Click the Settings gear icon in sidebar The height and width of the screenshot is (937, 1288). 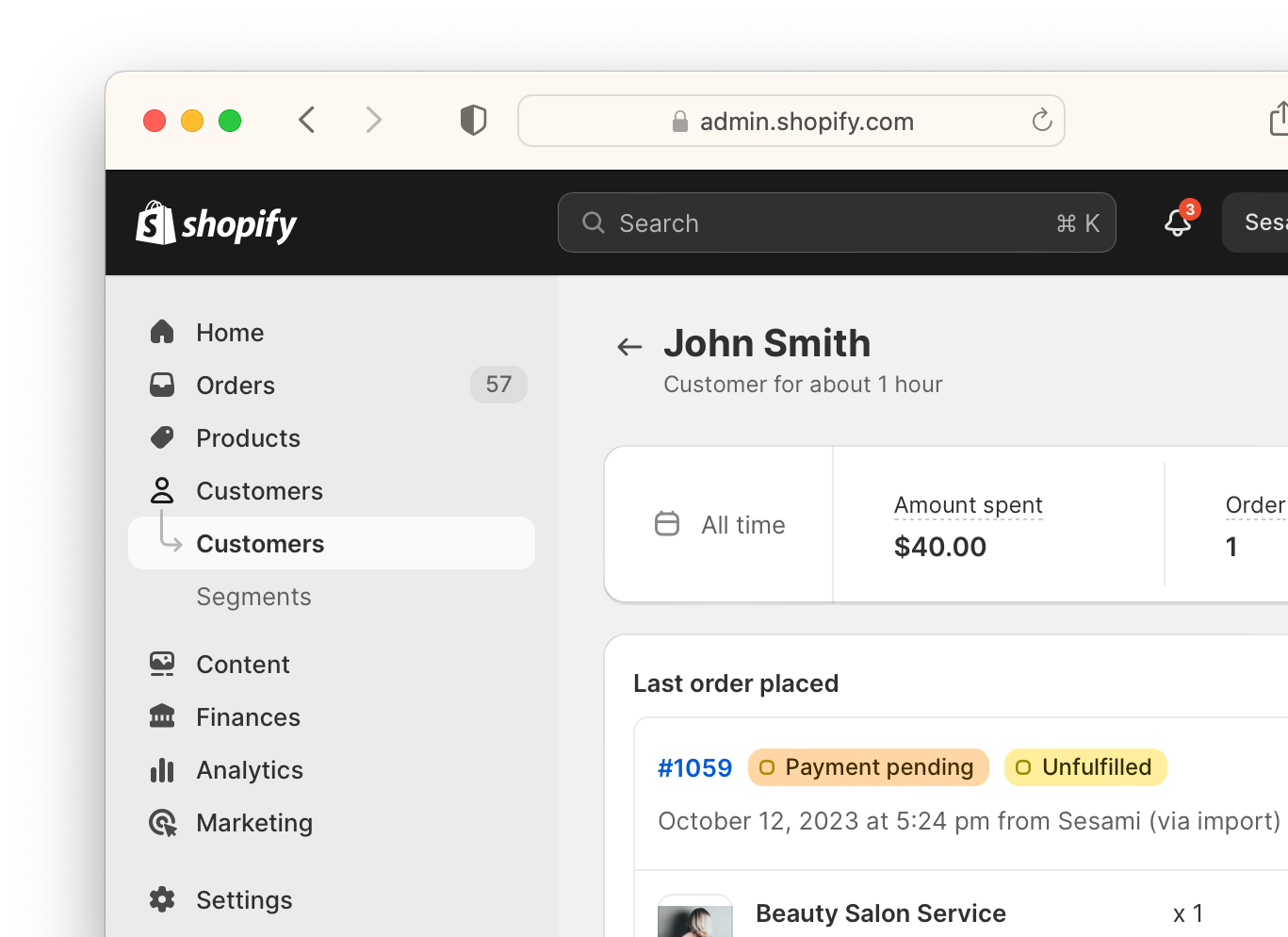click(x=162, y=899)
